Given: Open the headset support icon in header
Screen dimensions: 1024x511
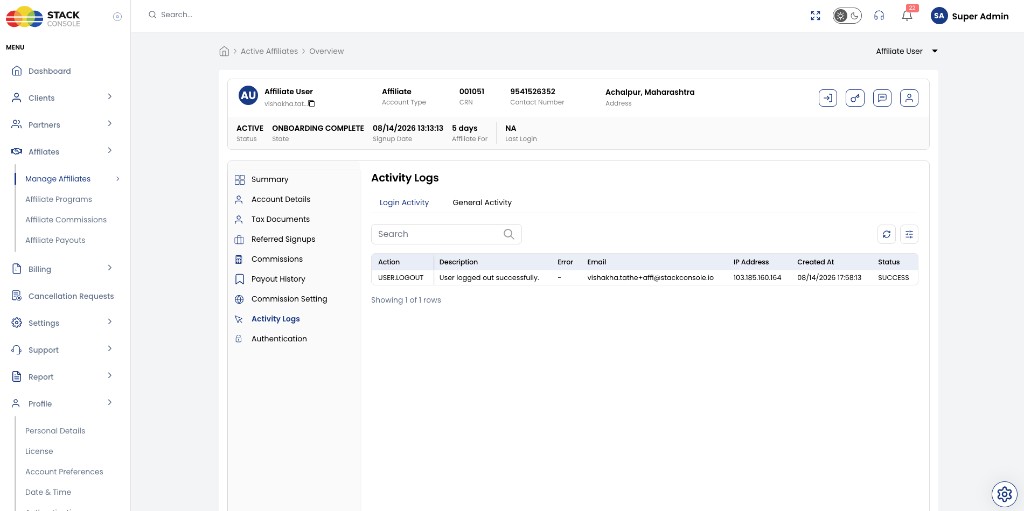Looking at the screenshot, I should coord(879,16).
